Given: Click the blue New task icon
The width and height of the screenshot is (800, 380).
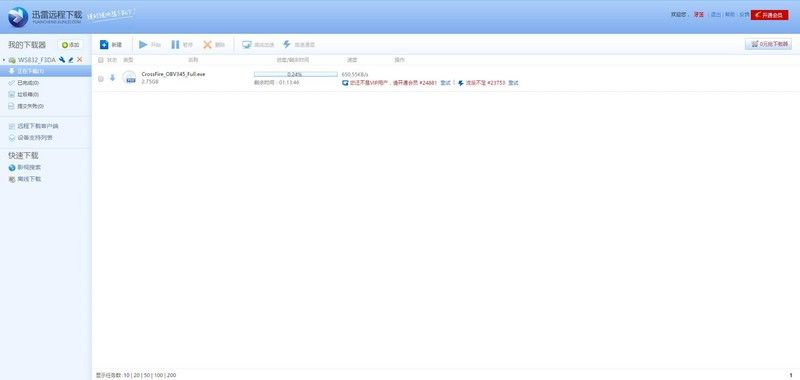Looking at the screenshot, I should coord(104,45).
